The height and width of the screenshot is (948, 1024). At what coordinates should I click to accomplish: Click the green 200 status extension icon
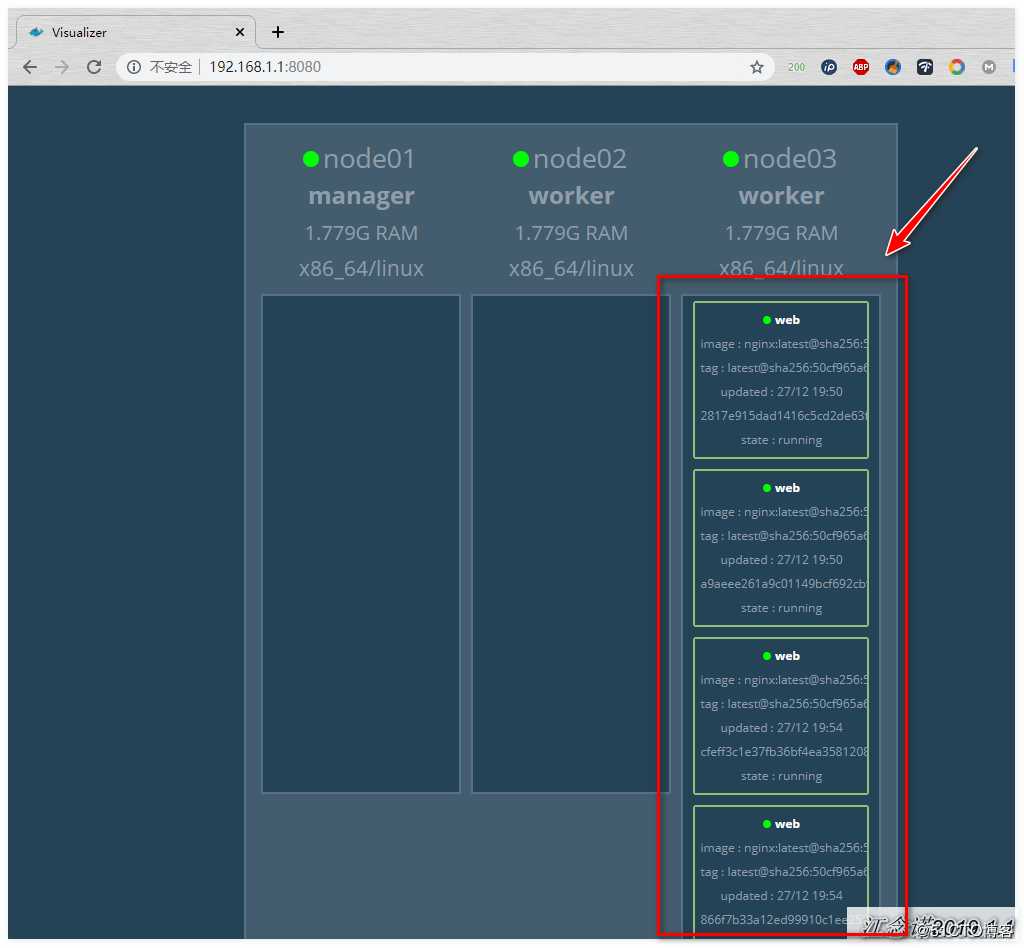(796, 67)
